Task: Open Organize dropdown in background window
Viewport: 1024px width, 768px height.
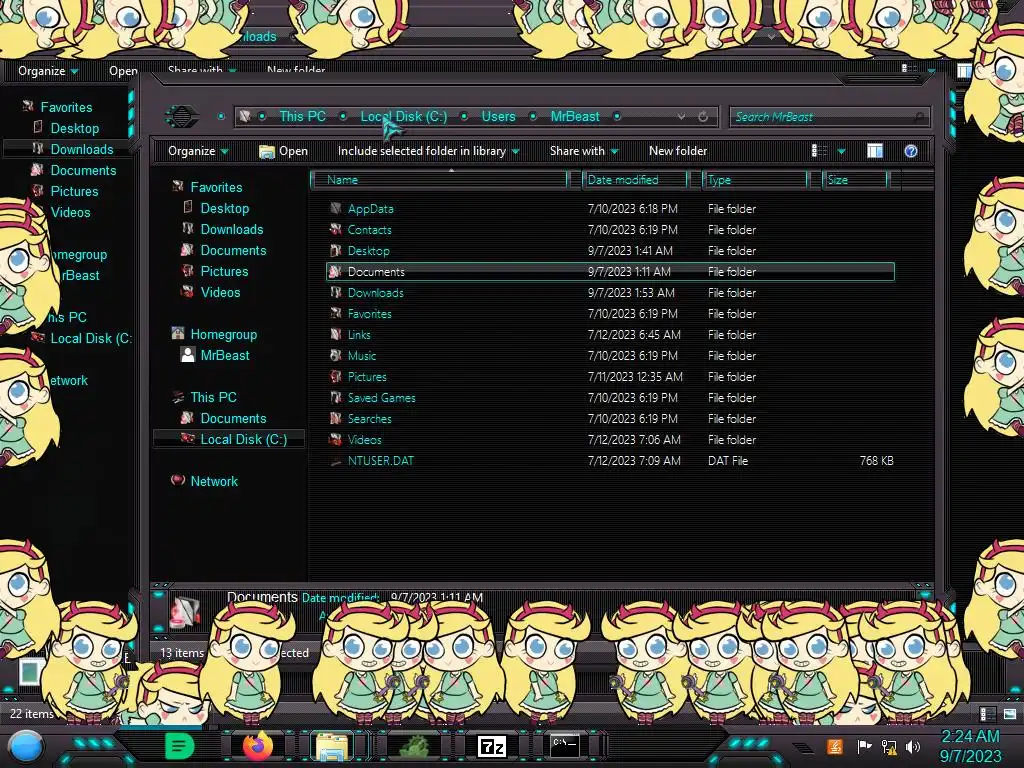Action: click(x=48, y=71)
